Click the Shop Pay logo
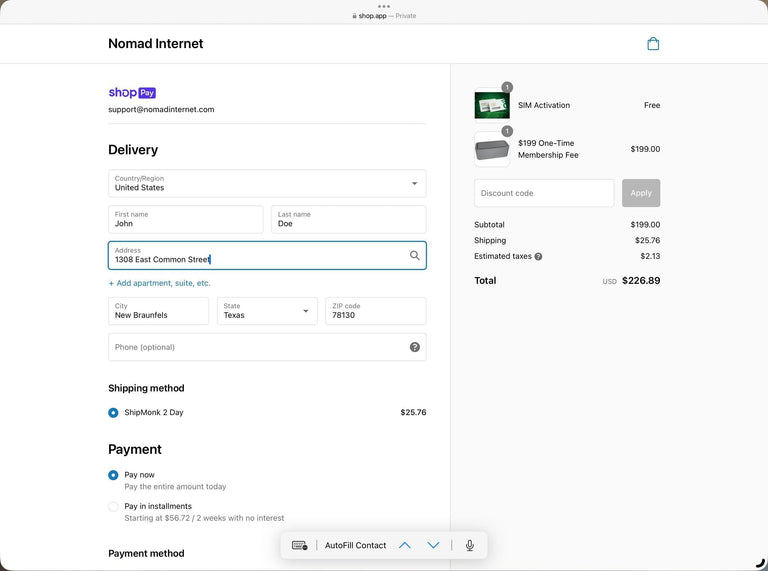The width and height of the screenshot is (768, 571). tap(132, 93)
